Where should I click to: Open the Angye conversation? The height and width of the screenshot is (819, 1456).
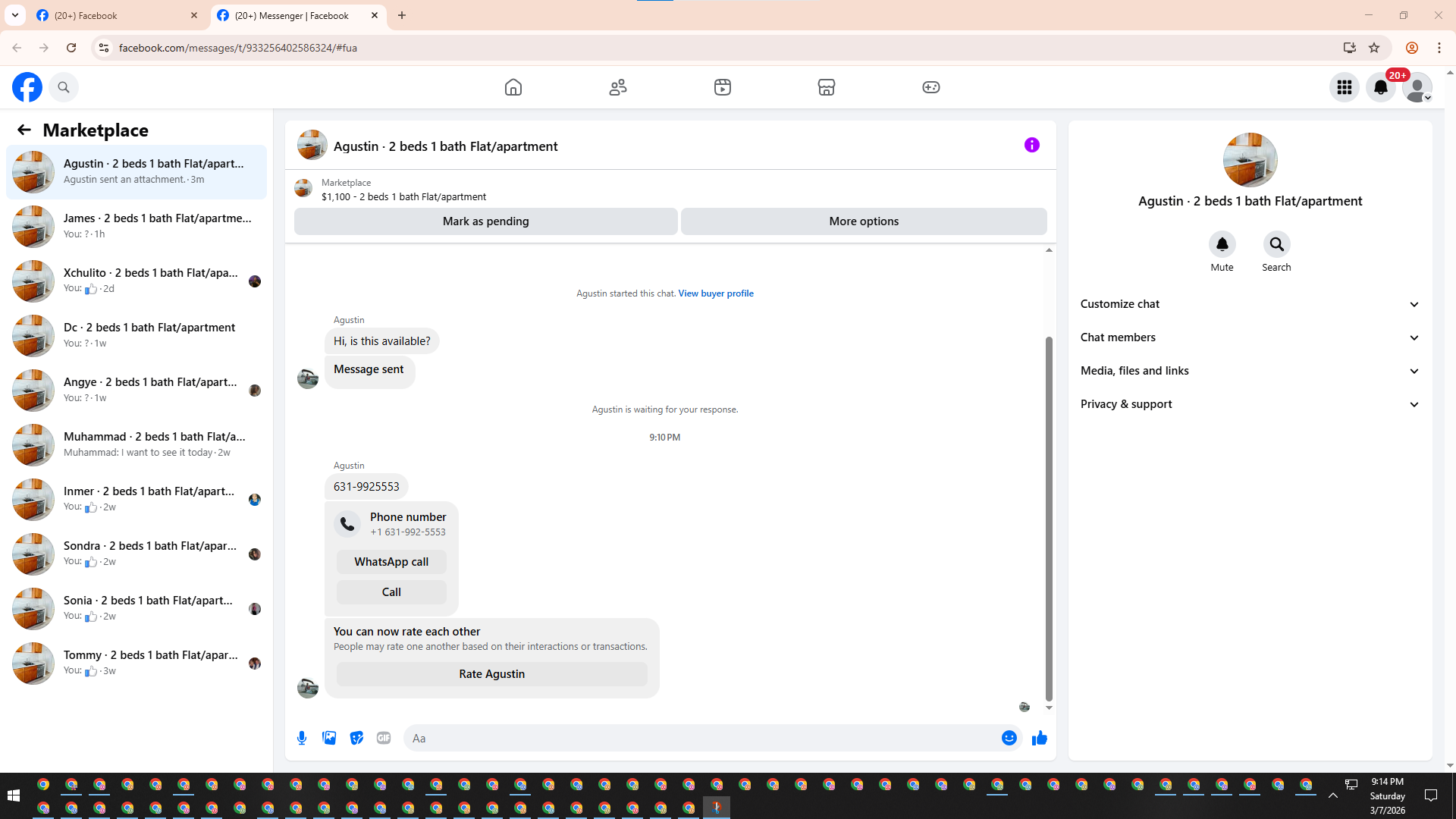pyautogui.click(x=136, y=391)
